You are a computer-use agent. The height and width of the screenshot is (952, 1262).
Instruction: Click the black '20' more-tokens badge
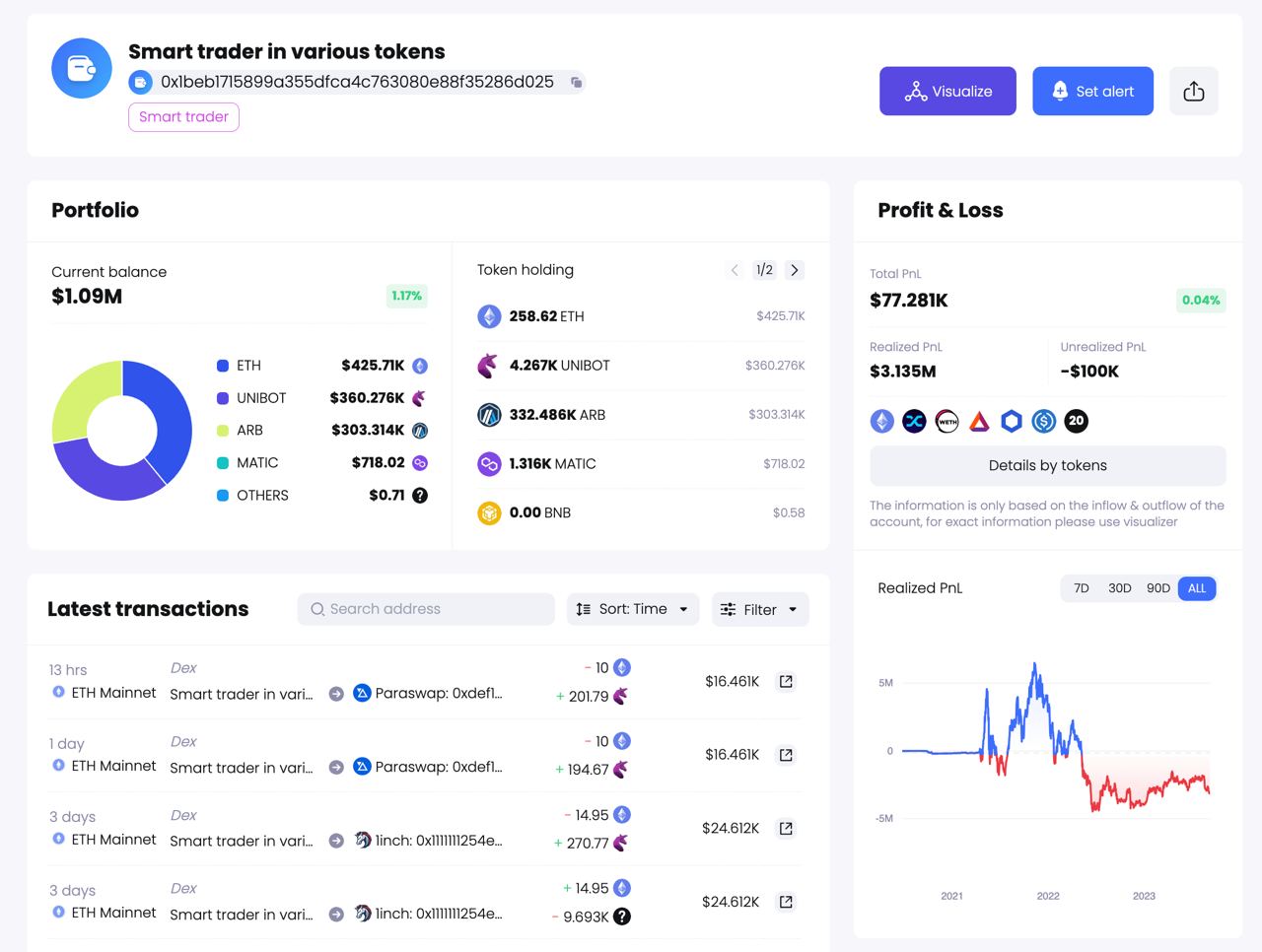coord(1077,422)
